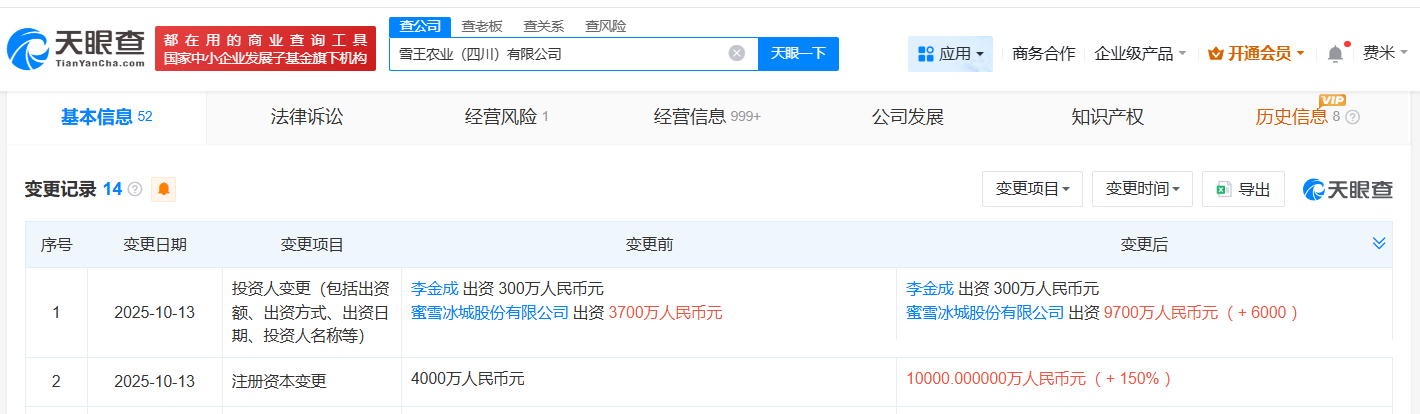Click the 导出 export button
Image resolution: width=1420 pixels, height=414 pixels.
1243,189
